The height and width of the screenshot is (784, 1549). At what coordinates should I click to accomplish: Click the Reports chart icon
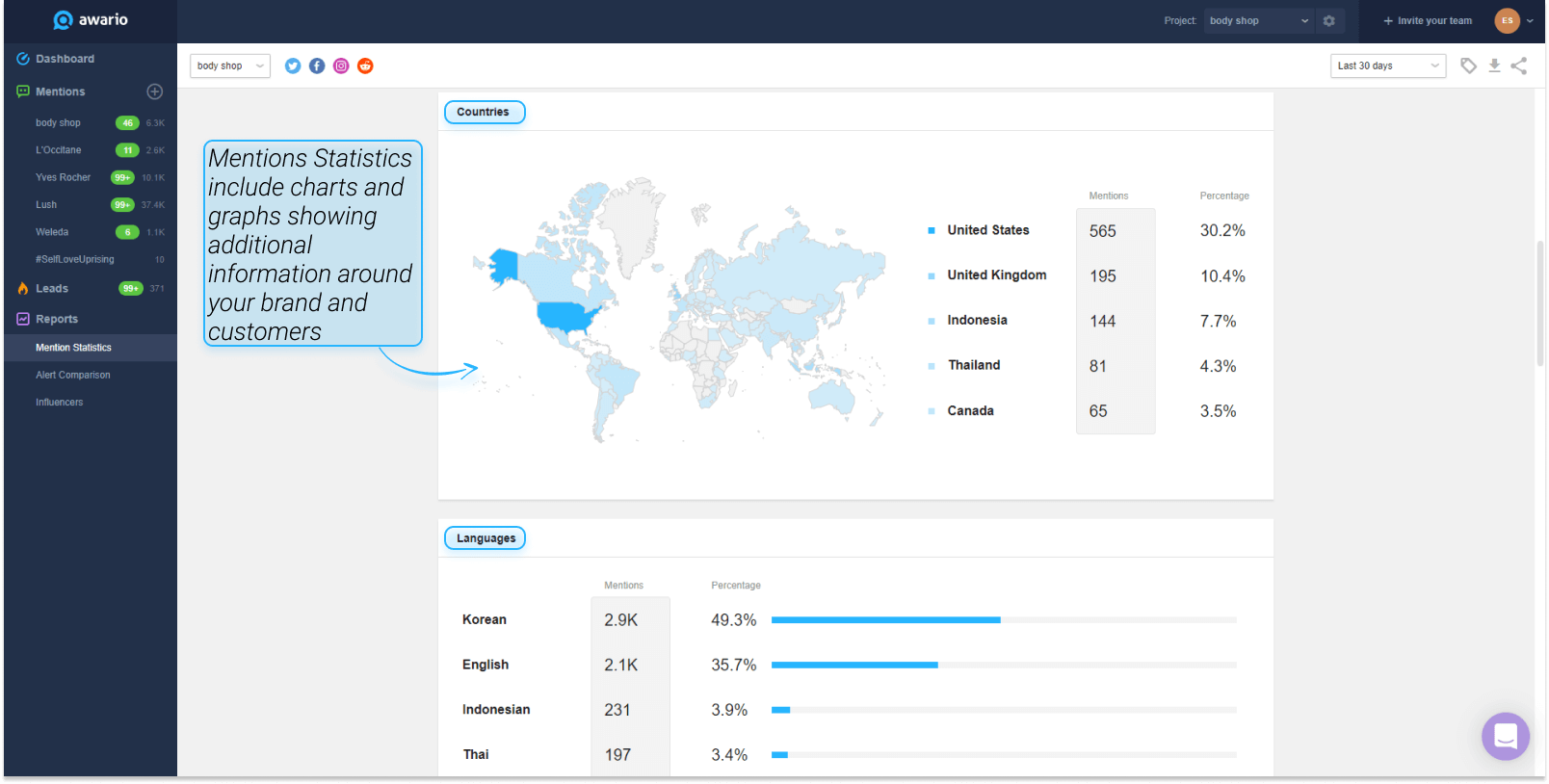23,319
